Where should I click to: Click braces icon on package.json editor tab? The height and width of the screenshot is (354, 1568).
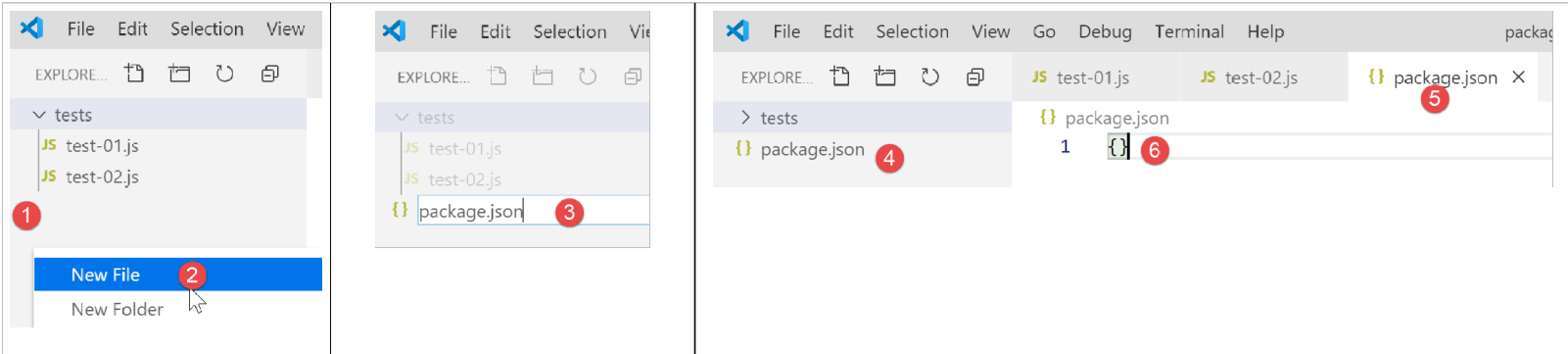tap(1376, 76)
